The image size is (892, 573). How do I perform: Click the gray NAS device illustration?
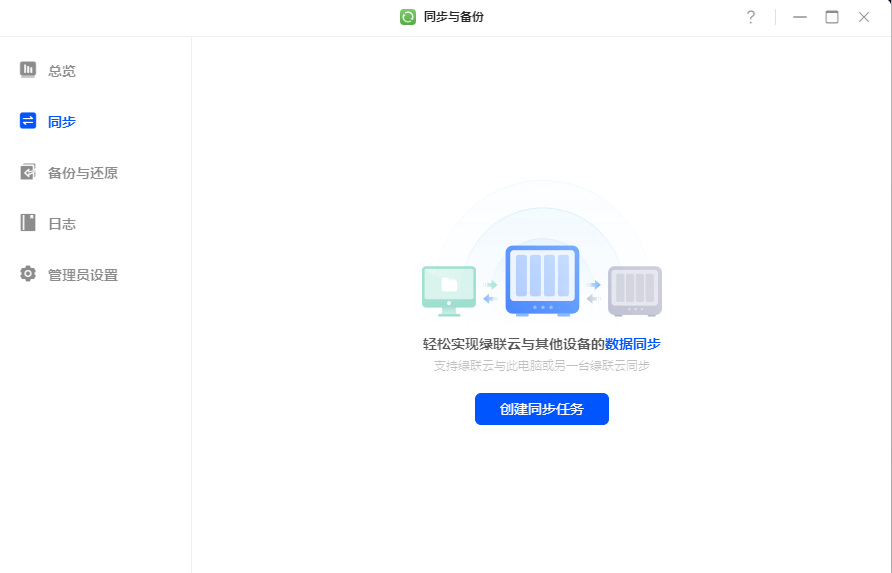[635, 290]
